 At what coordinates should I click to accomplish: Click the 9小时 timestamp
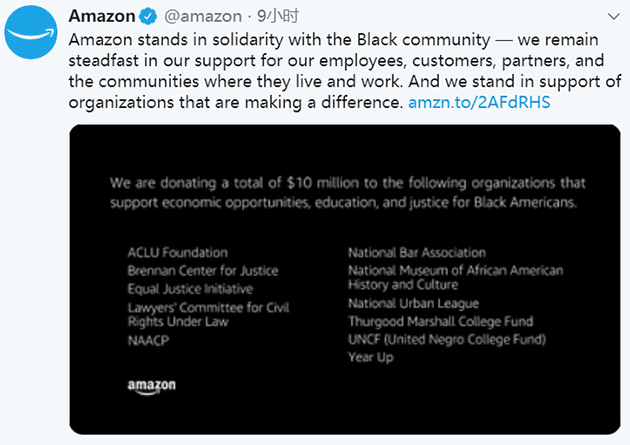(x=278, y=16)
